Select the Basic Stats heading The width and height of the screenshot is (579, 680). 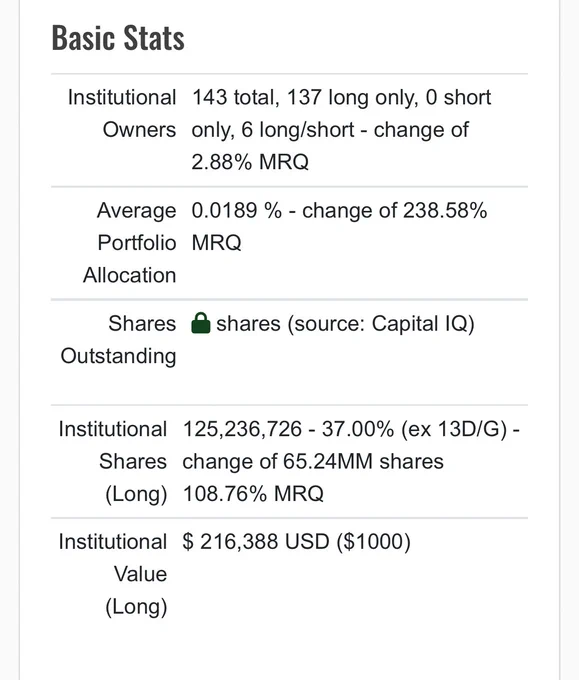click(x=118, y=38)
